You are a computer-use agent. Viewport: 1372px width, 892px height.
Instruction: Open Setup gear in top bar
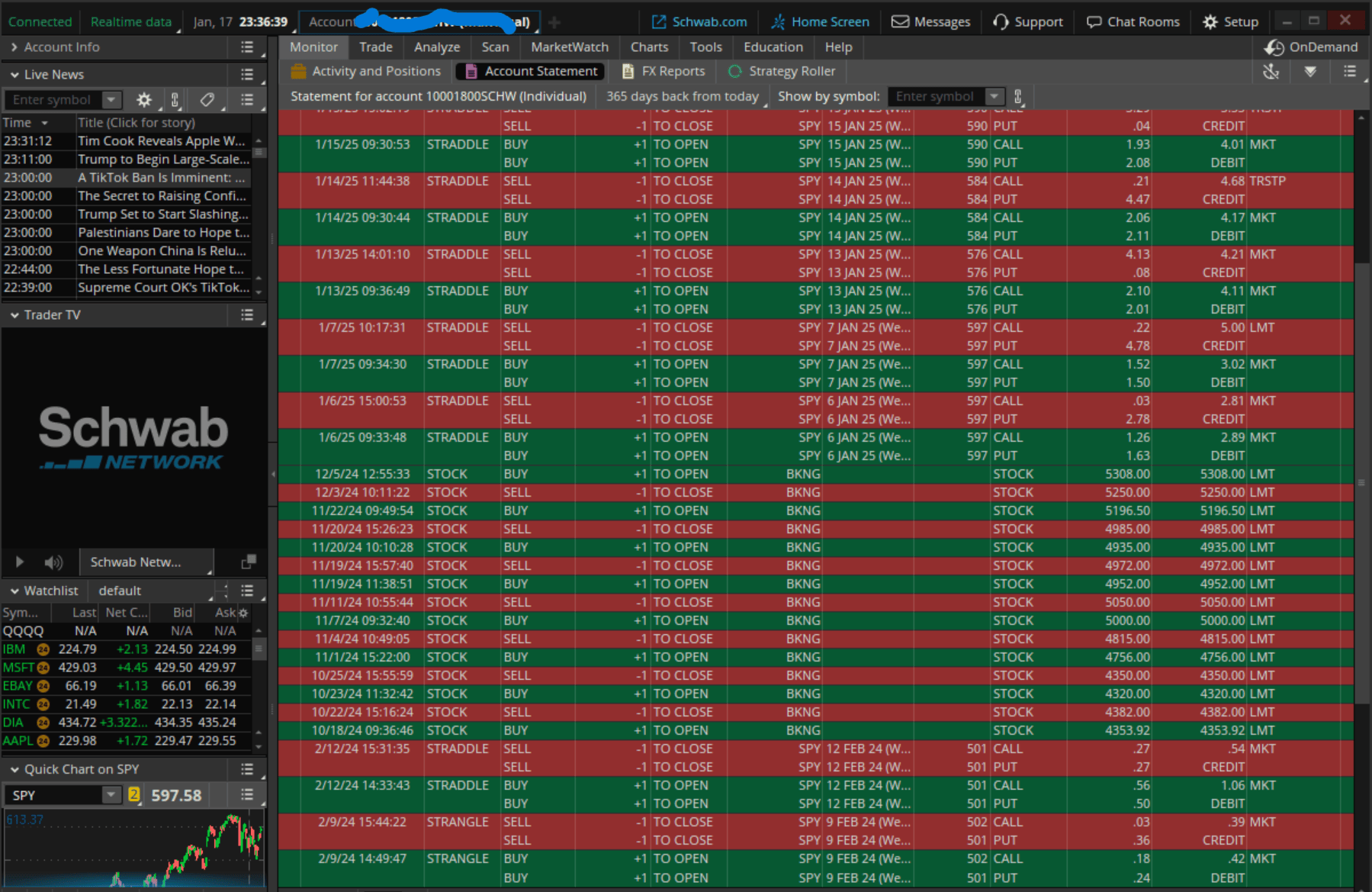point(1229,22)
